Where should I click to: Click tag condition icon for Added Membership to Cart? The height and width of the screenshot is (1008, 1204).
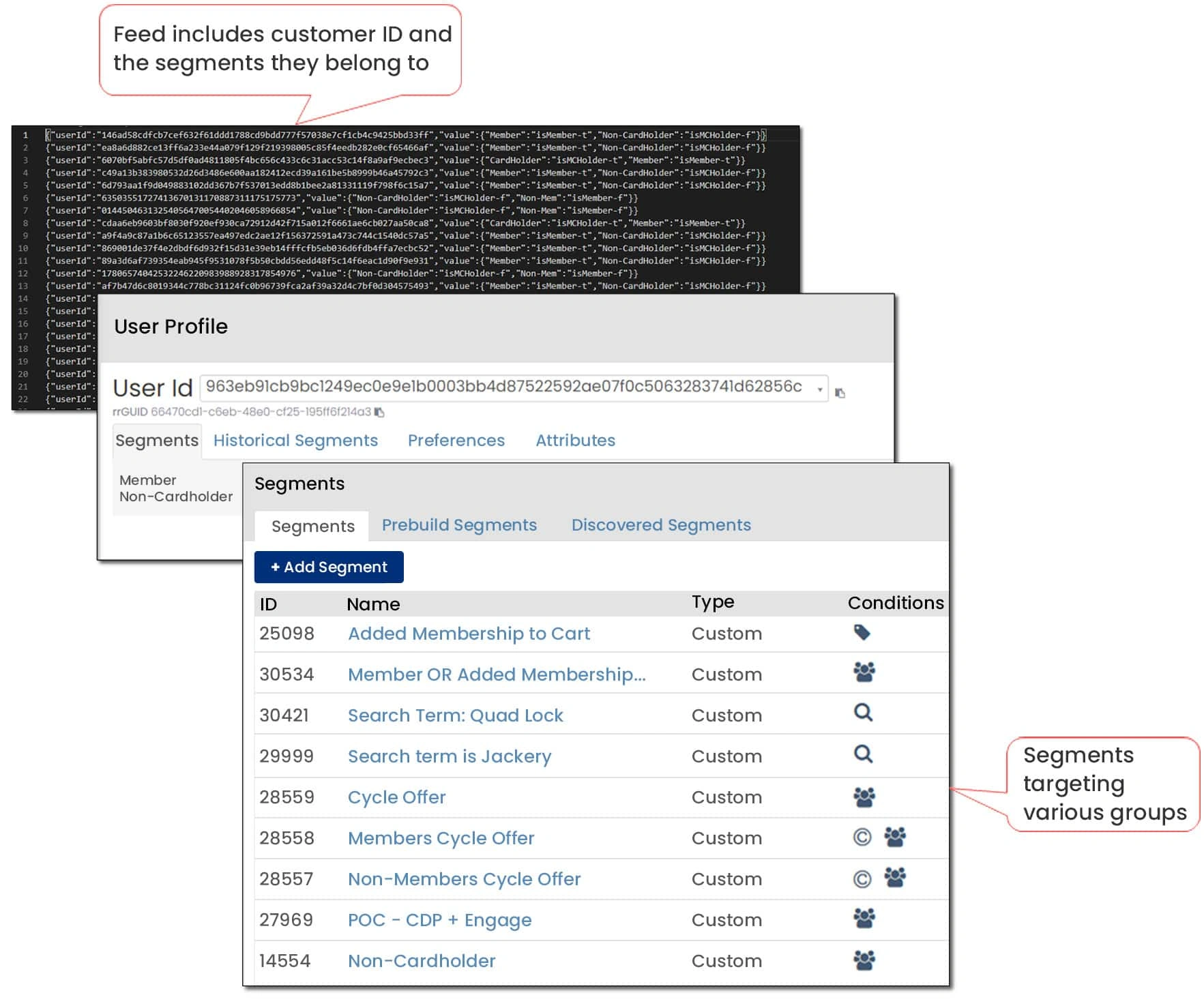point(862,633)
